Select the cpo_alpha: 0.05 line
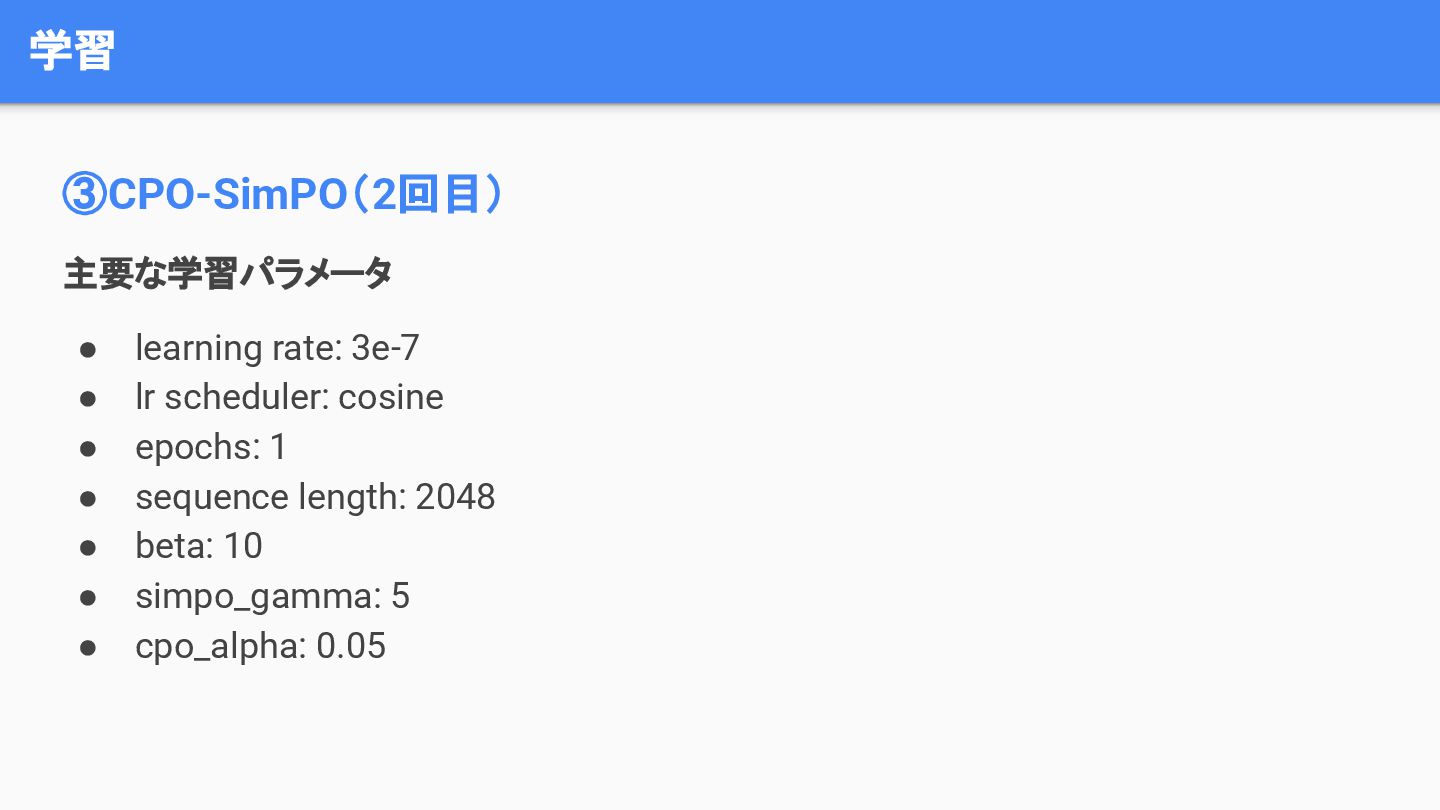The height and width of the screenshot is (810, 1440). [x=260, y=646]
